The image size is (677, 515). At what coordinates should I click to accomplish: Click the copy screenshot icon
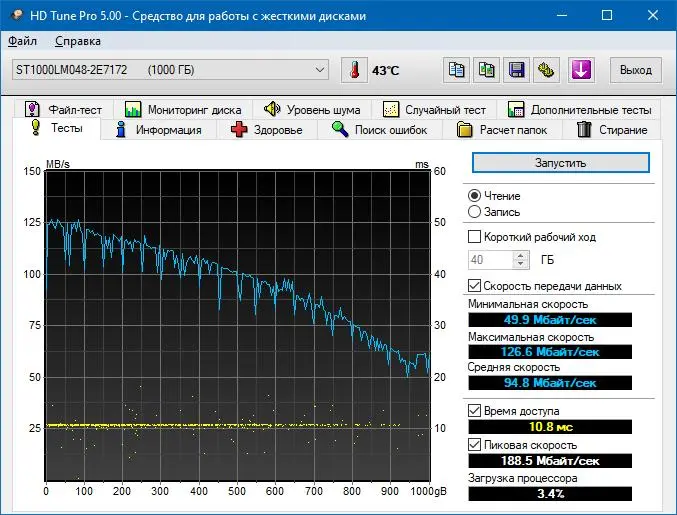click(487, 70)
